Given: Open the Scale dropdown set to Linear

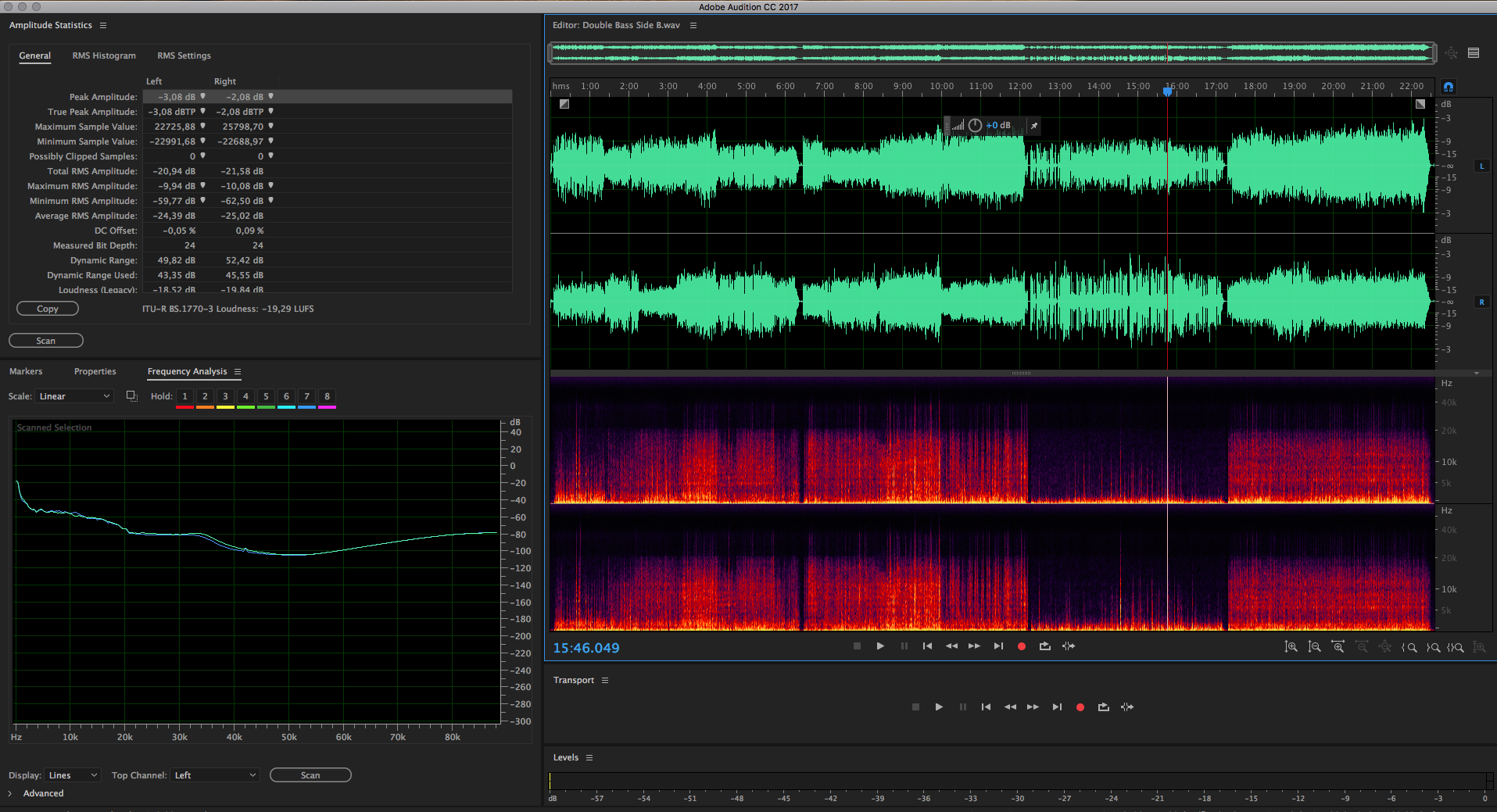Looking at the screenshot, I should click(74, 397).
